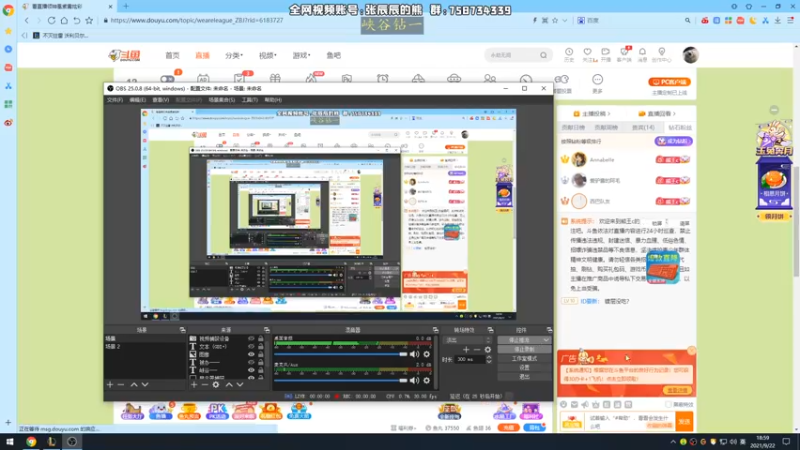800x450 pixels.
Task: Adjust the desktop audio volume slider
Action: pos(341,354)
